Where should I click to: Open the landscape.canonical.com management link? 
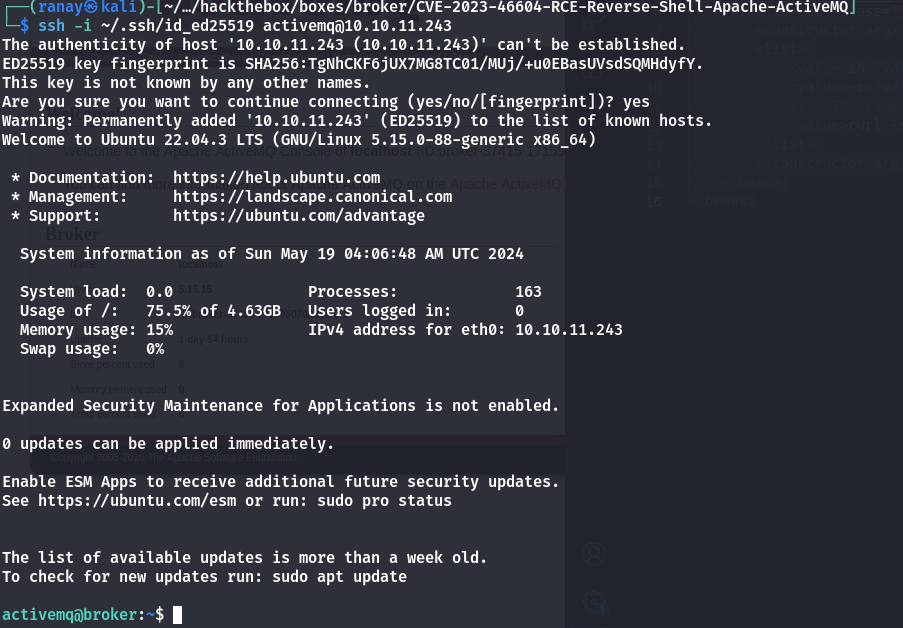point(312,197)
